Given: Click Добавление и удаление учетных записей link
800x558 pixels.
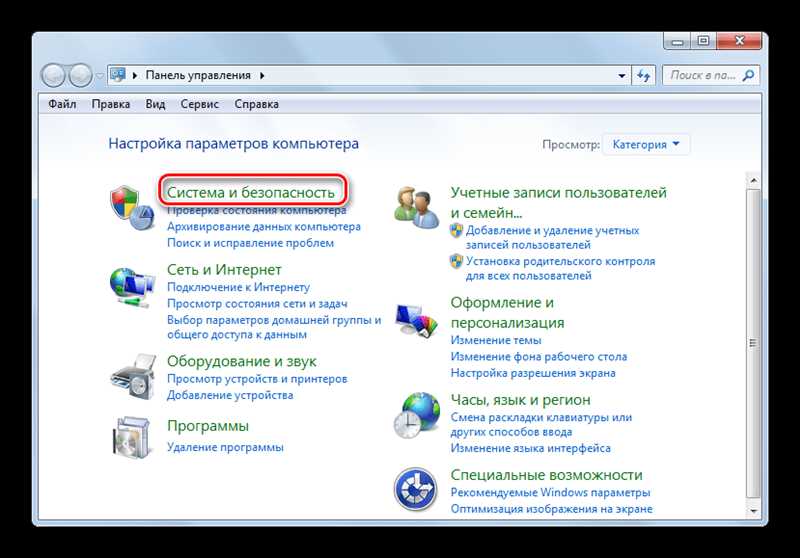Looking at the screenshot, I should 552,238.
